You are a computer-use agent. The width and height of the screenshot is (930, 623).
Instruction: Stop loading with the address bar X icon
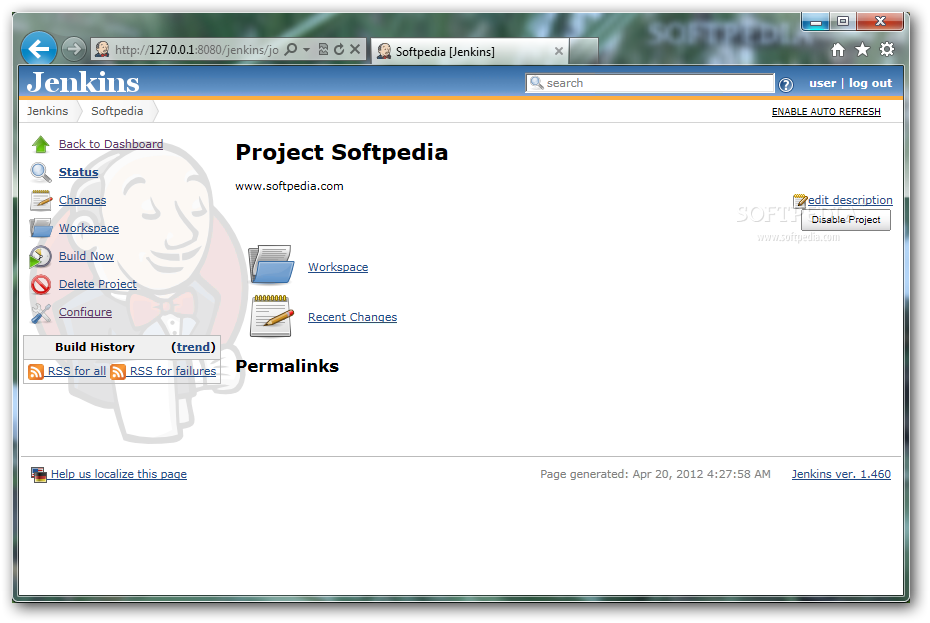pyautogui.click(x=355, y=49)
